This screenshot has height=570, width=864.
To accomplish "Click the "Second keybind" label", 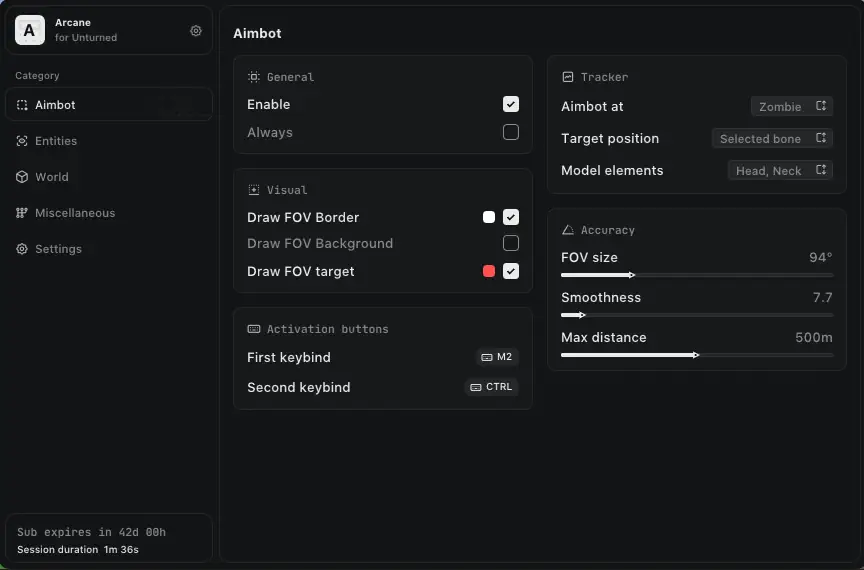I will pos(299,388).
